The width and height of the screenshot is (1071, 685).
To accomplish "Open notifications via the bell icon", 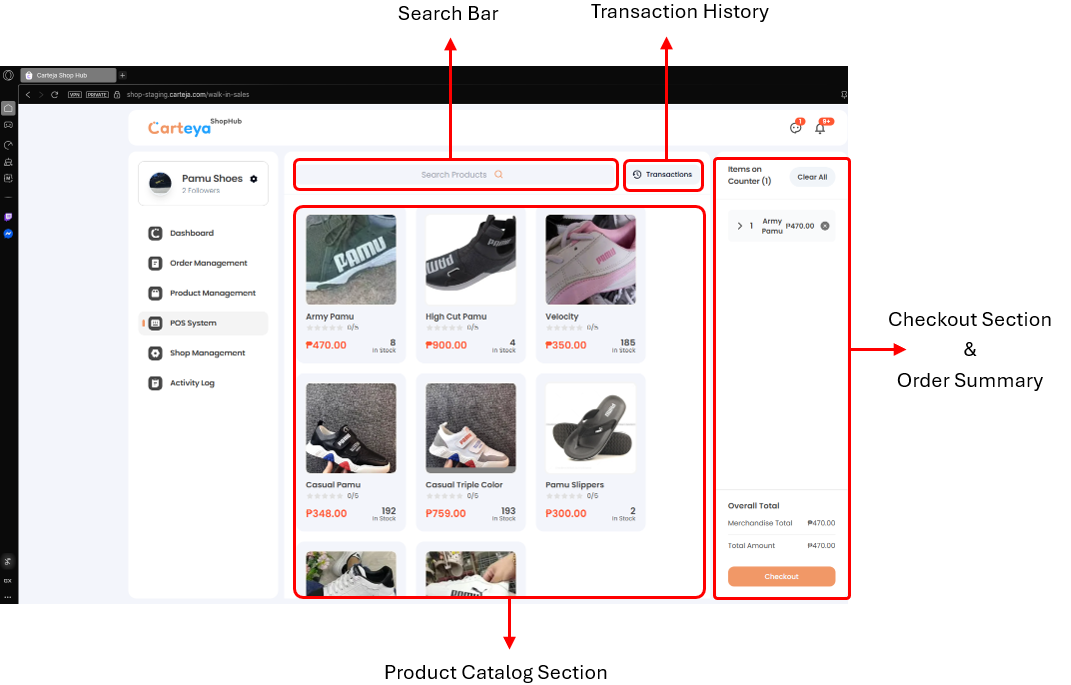I will pyautogui.click(x=819, y=127).
